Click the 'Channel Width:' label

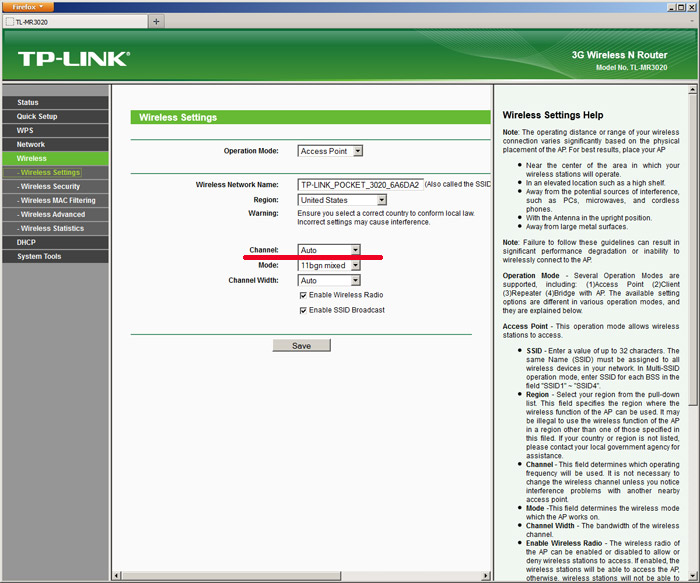point(253,280)
